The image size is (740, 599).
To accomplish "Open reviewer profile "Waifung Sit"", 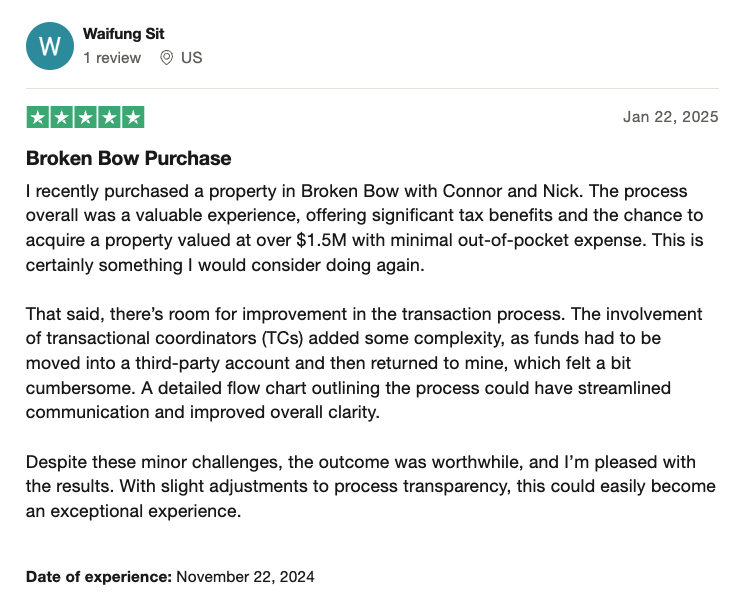I will 124,34.
